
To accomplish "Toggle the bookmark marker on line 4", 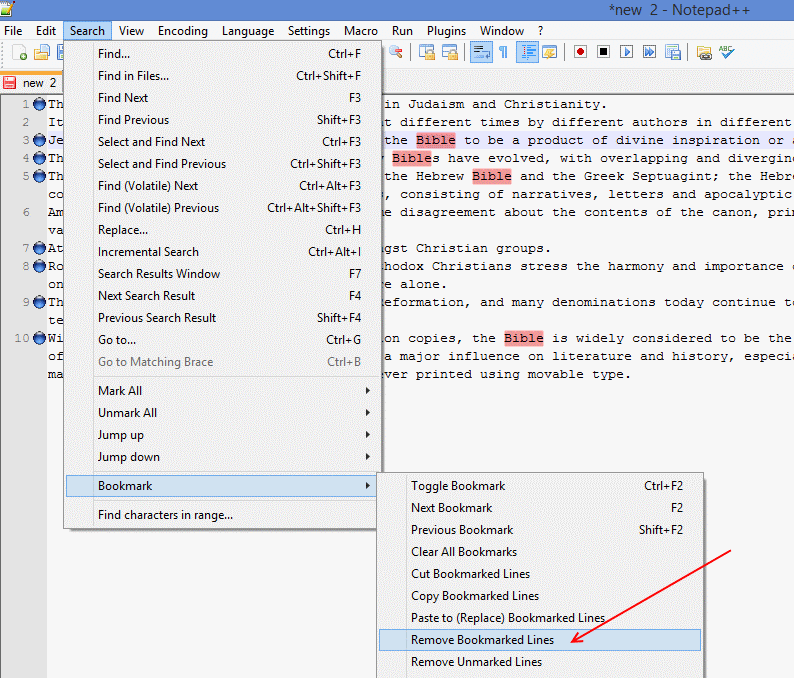I will pos(39,158).
